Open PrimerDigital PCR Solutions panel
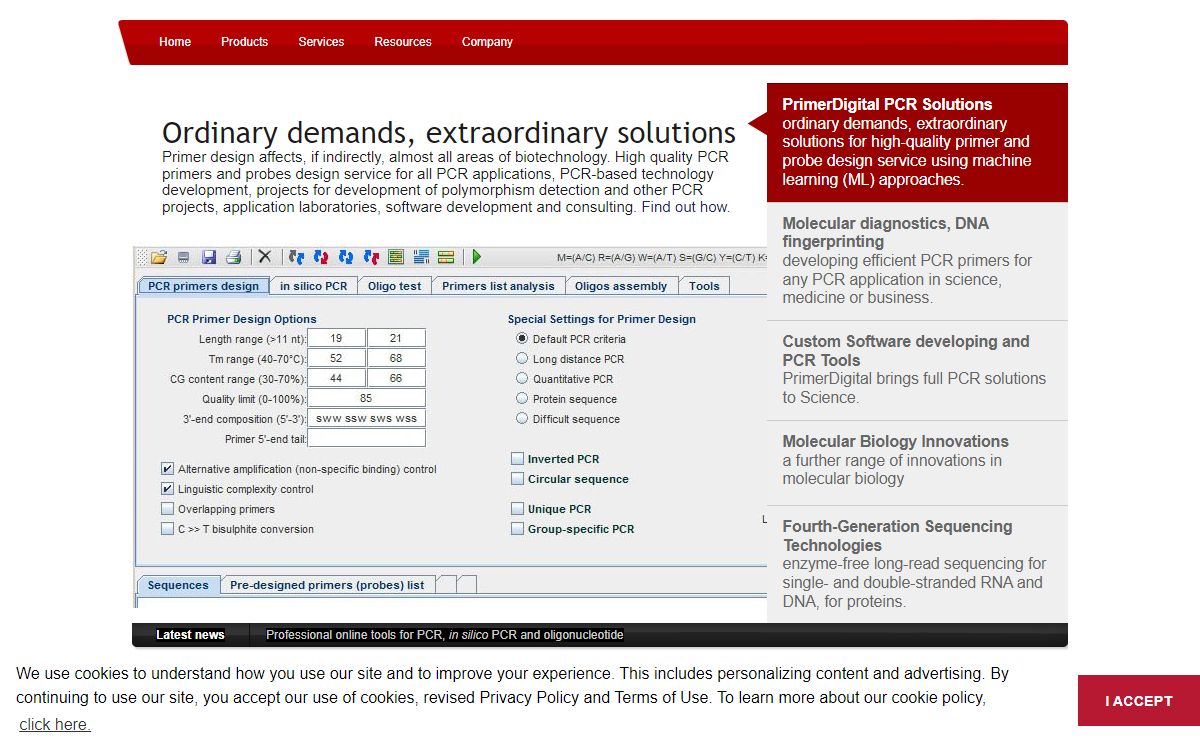1200x740 pixels. click(917, 142)
